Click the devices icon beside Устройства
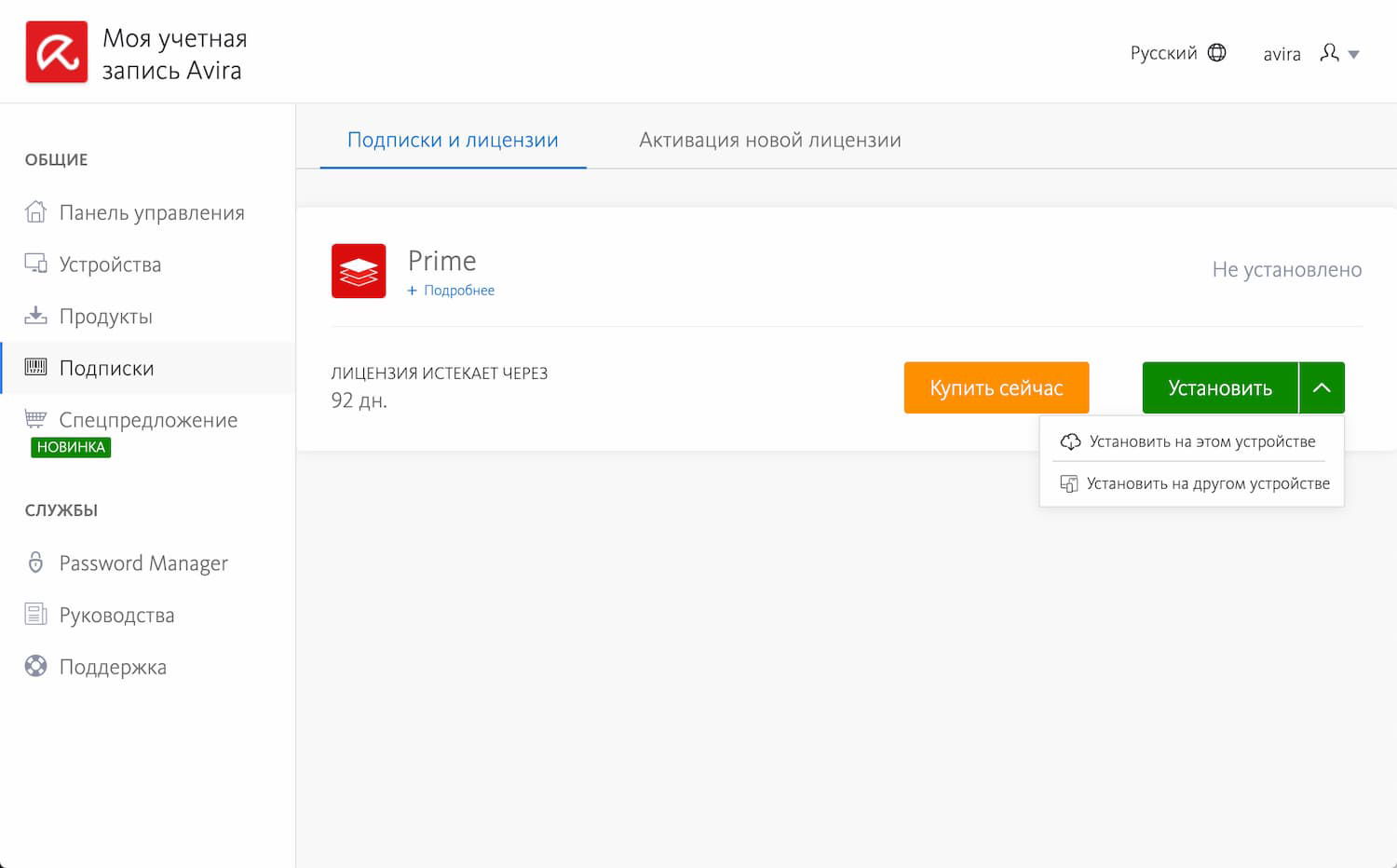The height and width of the screenshot is (868, 1397). [35, 264]
